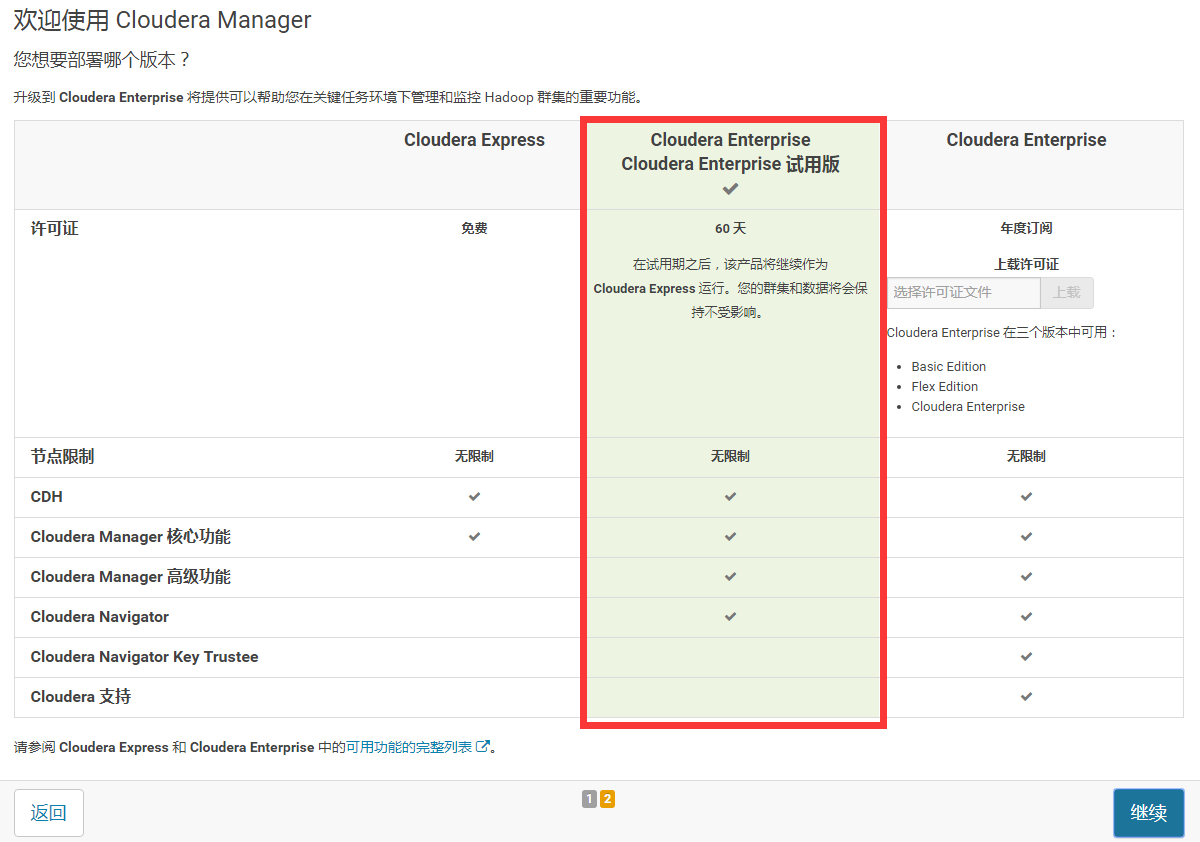Click Cloudera Manager 核心功能 row label
The image size is (1200, 842).
tap(130, 537)
